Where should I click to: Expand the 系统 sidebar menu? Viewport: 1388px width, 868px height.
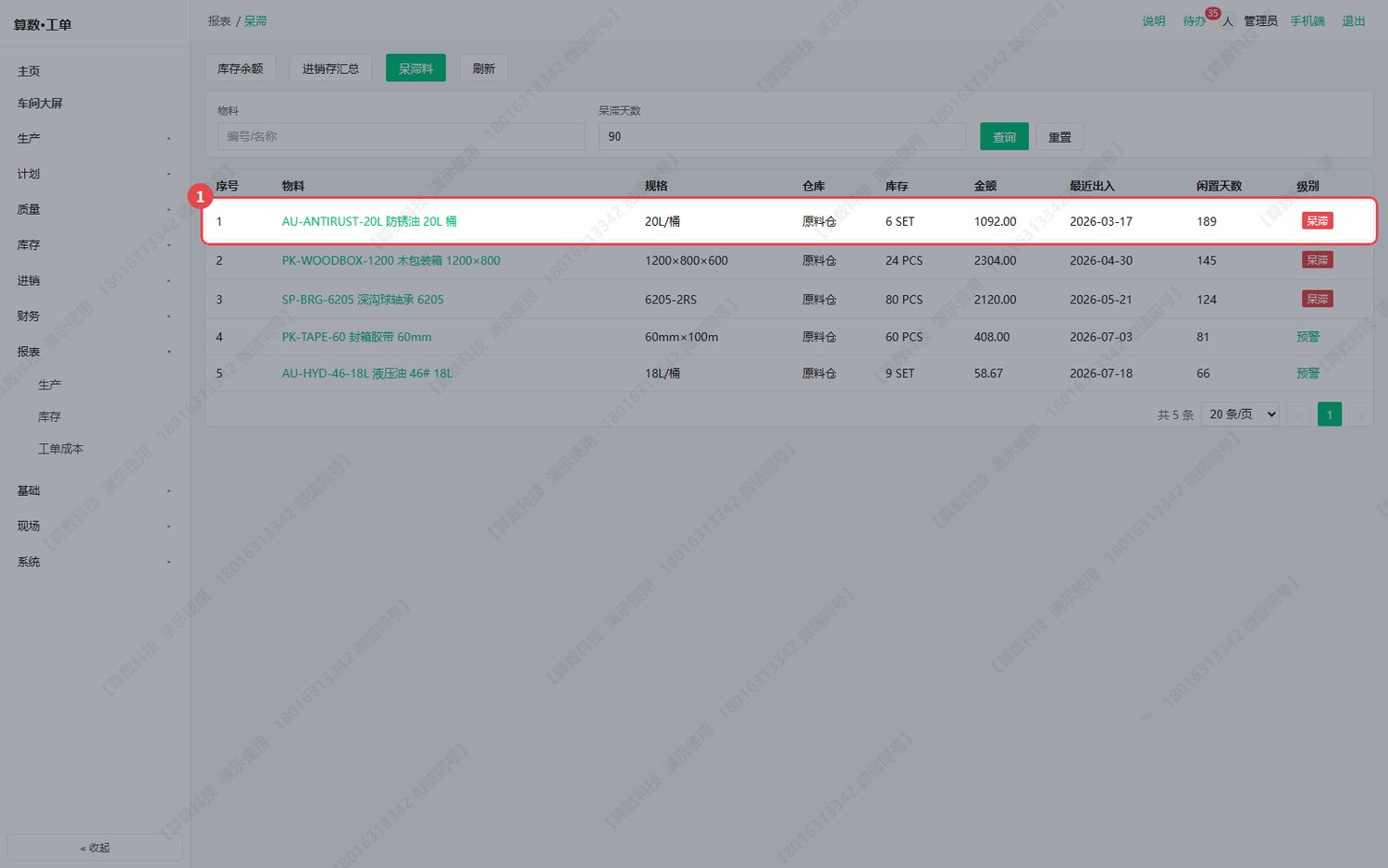click(94, 562)
